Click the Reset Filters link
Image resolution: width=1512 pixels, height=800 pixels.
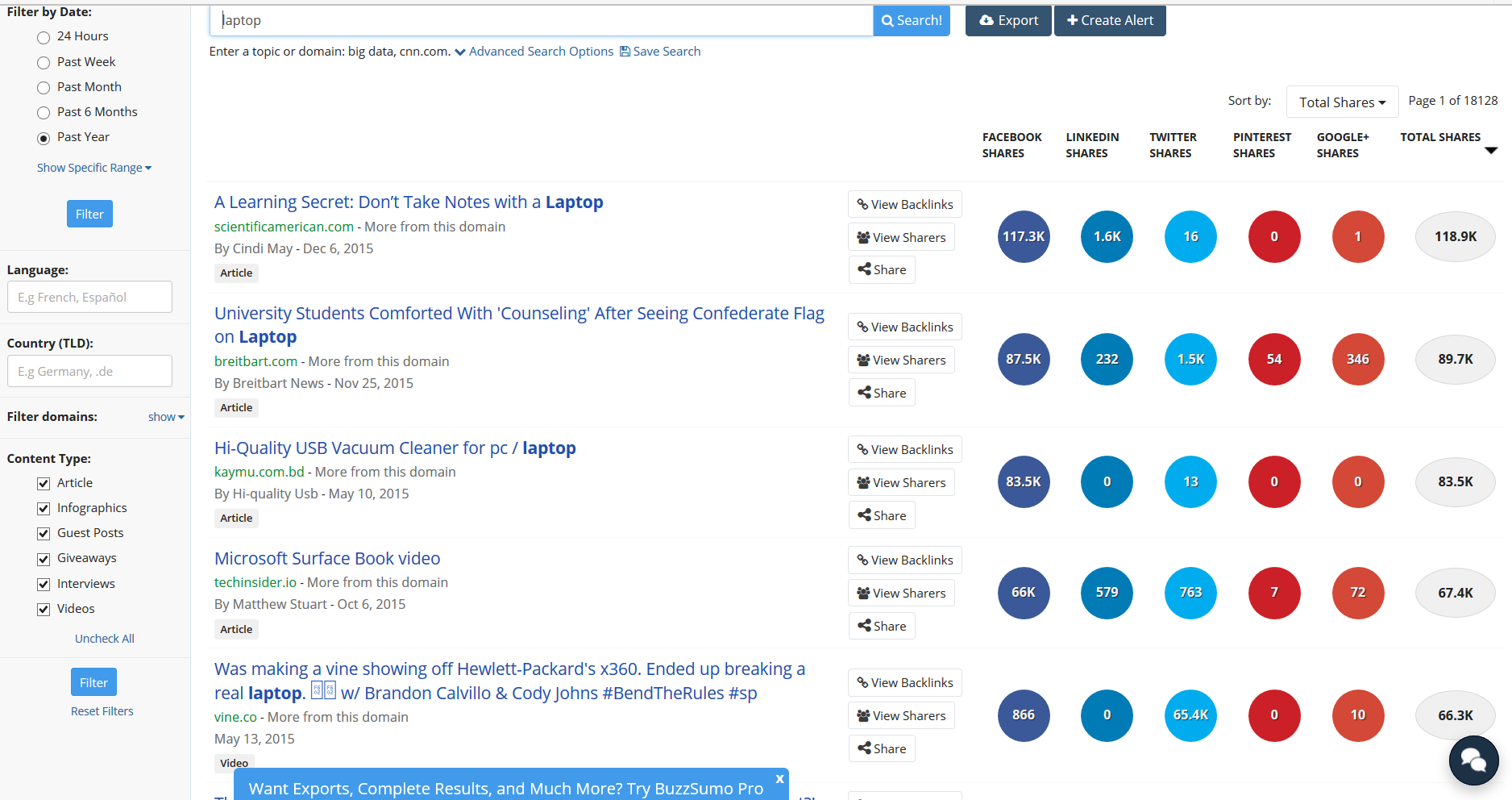click(x=102, y=711)
